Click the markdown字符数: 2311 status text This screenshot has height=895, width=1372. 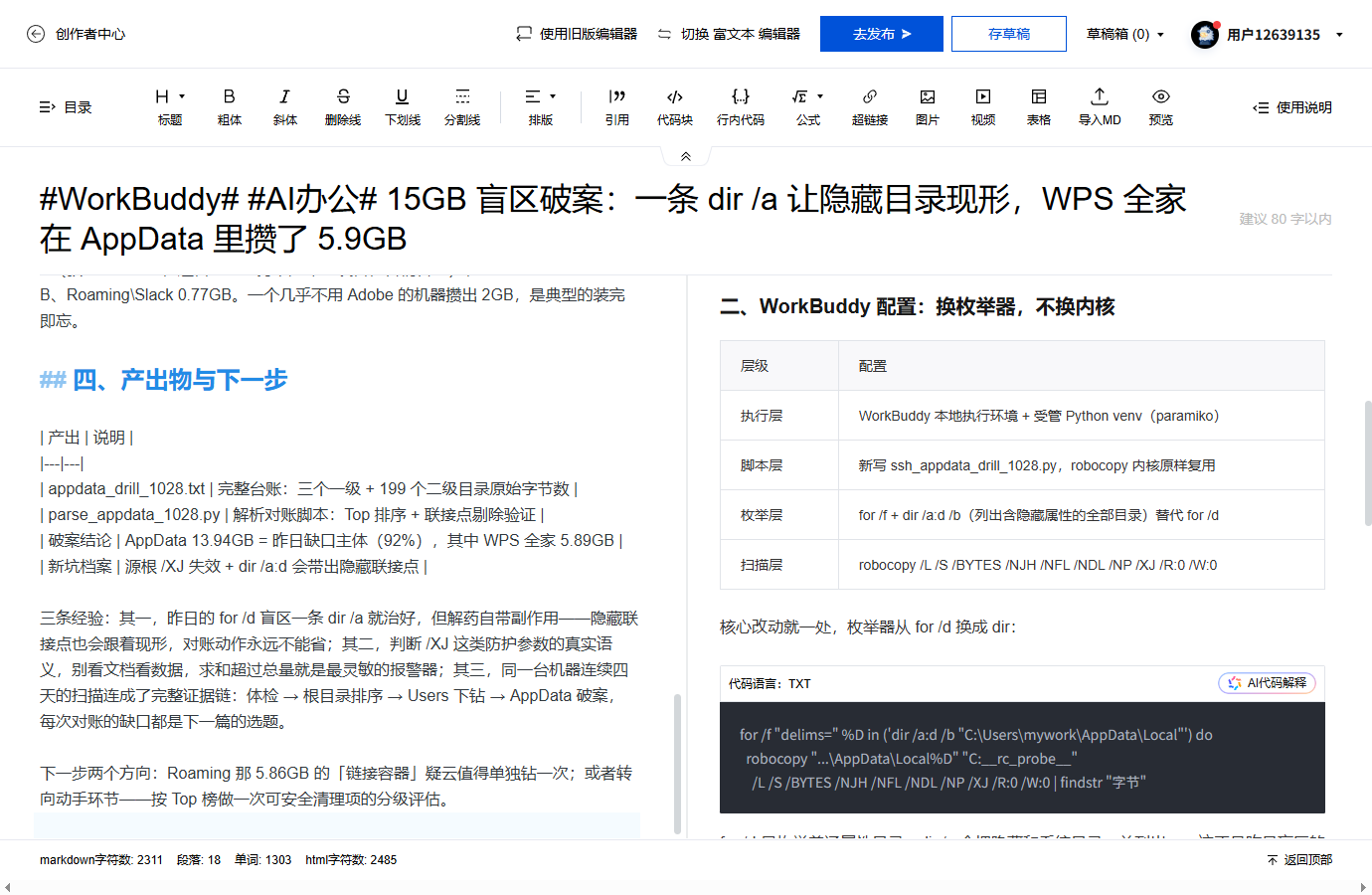coord(101,860)
